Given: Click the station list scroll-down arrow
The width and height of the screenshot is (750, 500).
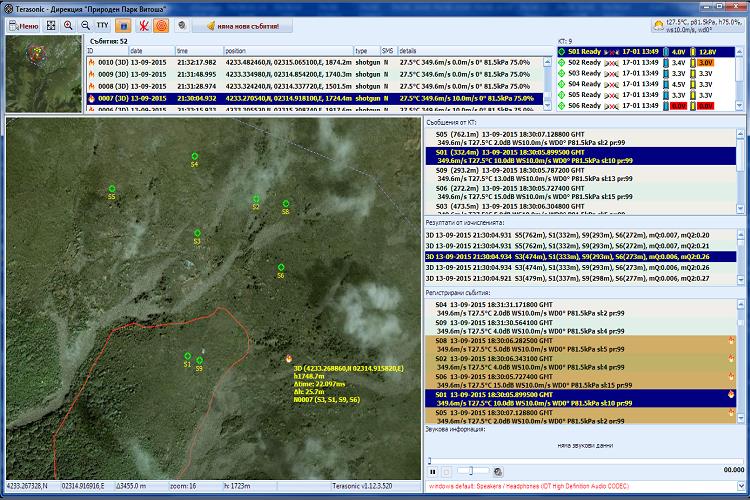Looking at the screenshot, I should click(739, 106).
